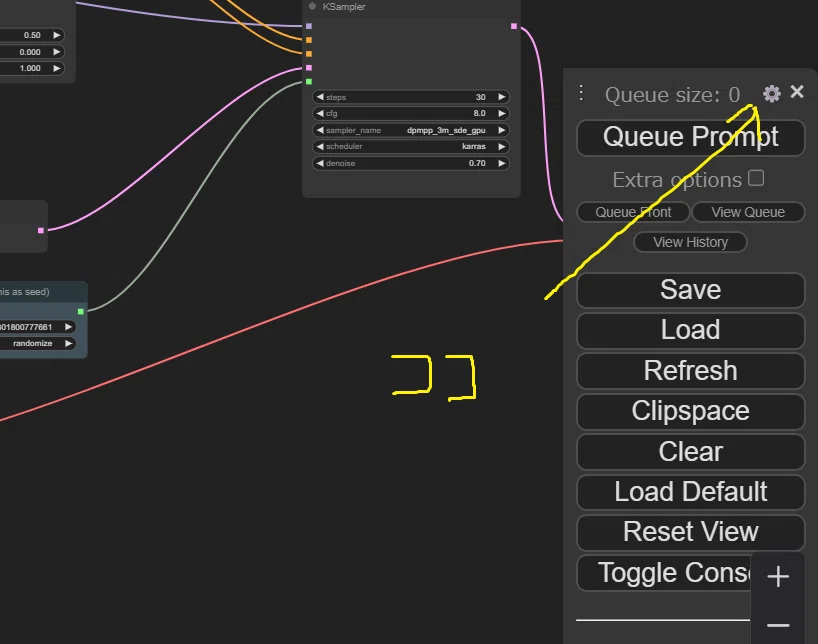The image size is (818, 644).
Task: Select next scheduler option arrow
Action: 501,147
